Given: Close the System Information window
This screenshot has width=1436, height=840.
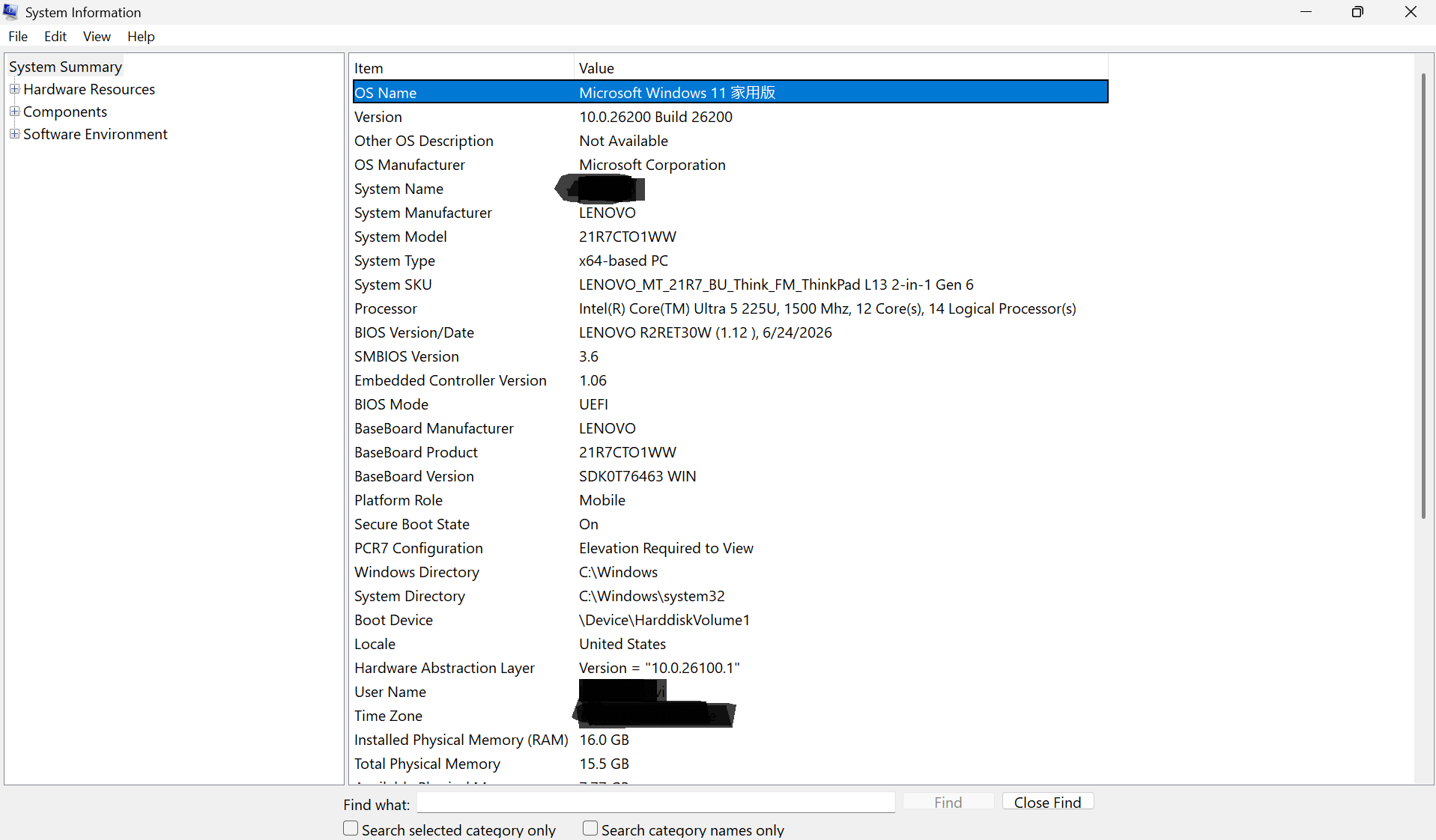Looking at the screenshot, I should click(1410, 12).
